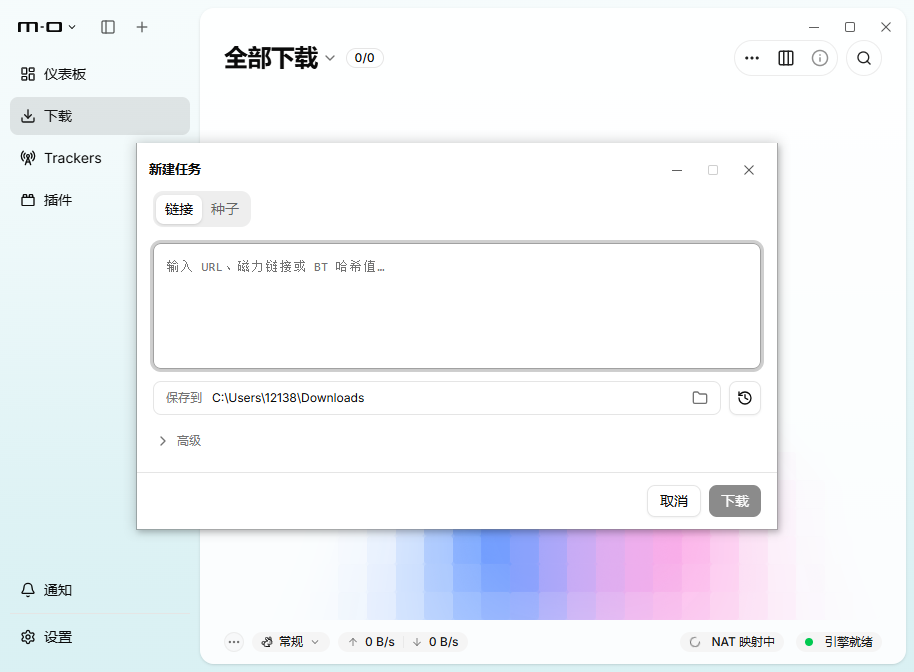Click the download speed 0 B/s indicator
Image resolution: width=914 pixels, height=672 pixels.
(435, 642)
